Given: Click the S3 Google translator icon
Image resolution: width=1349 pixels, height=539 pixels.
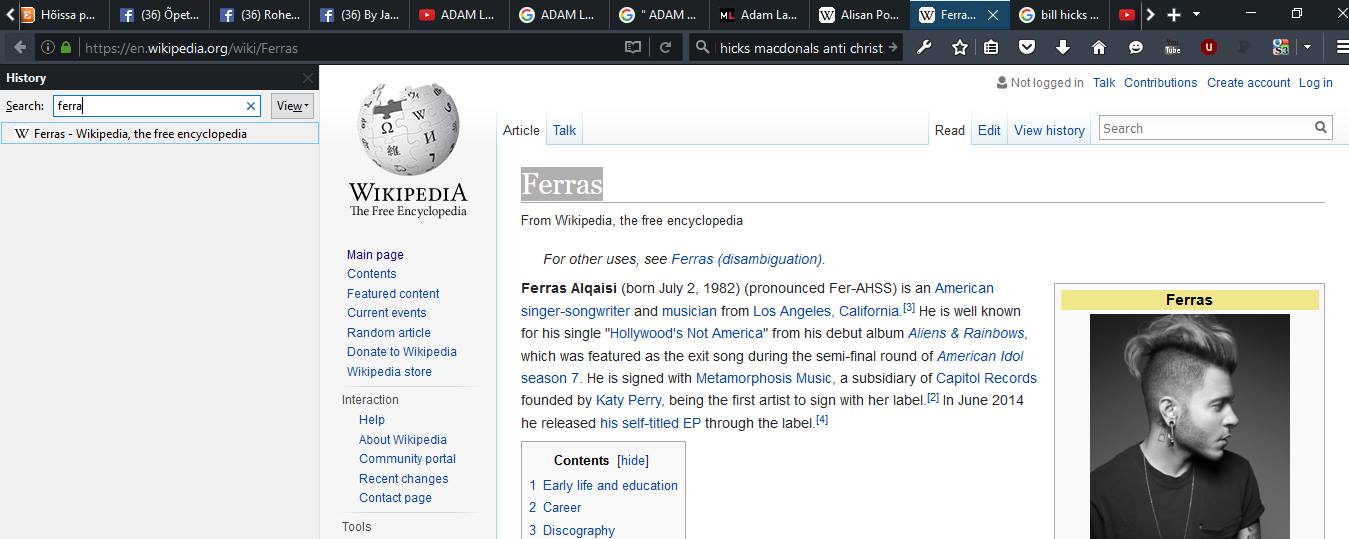Looking at the screenshot, I should [x=1280, y=47].
